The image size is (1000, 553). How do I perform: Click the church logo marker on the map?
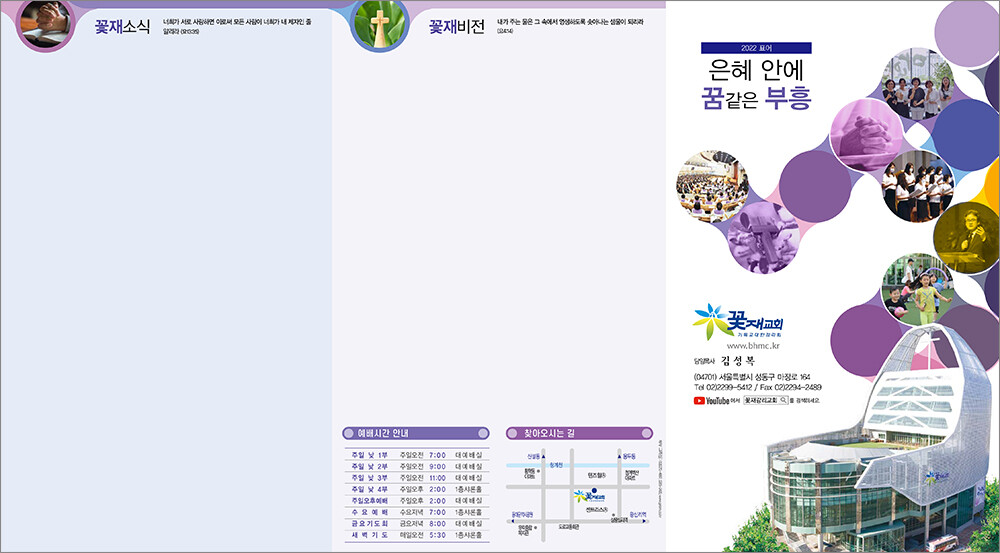(582, 495)
